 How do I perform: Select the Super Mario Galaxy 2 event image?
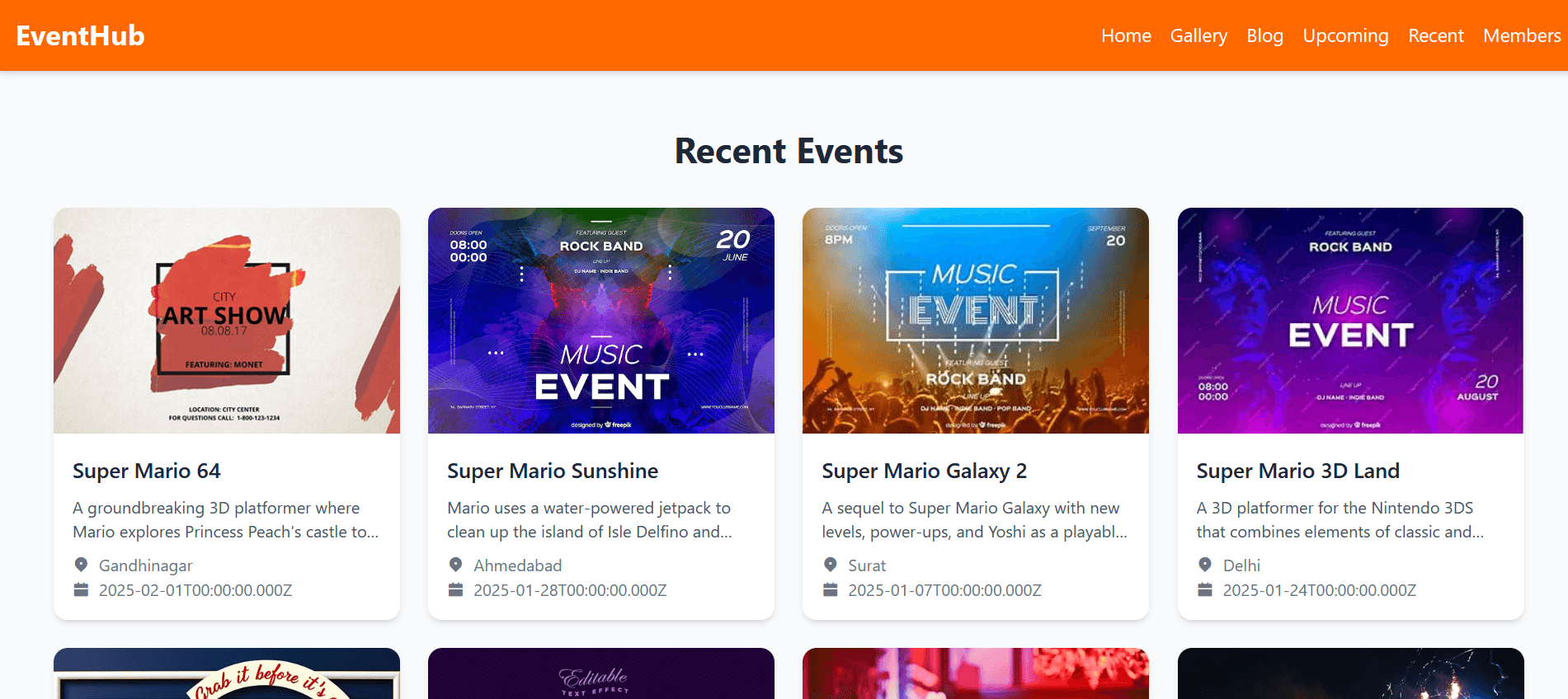976,321
